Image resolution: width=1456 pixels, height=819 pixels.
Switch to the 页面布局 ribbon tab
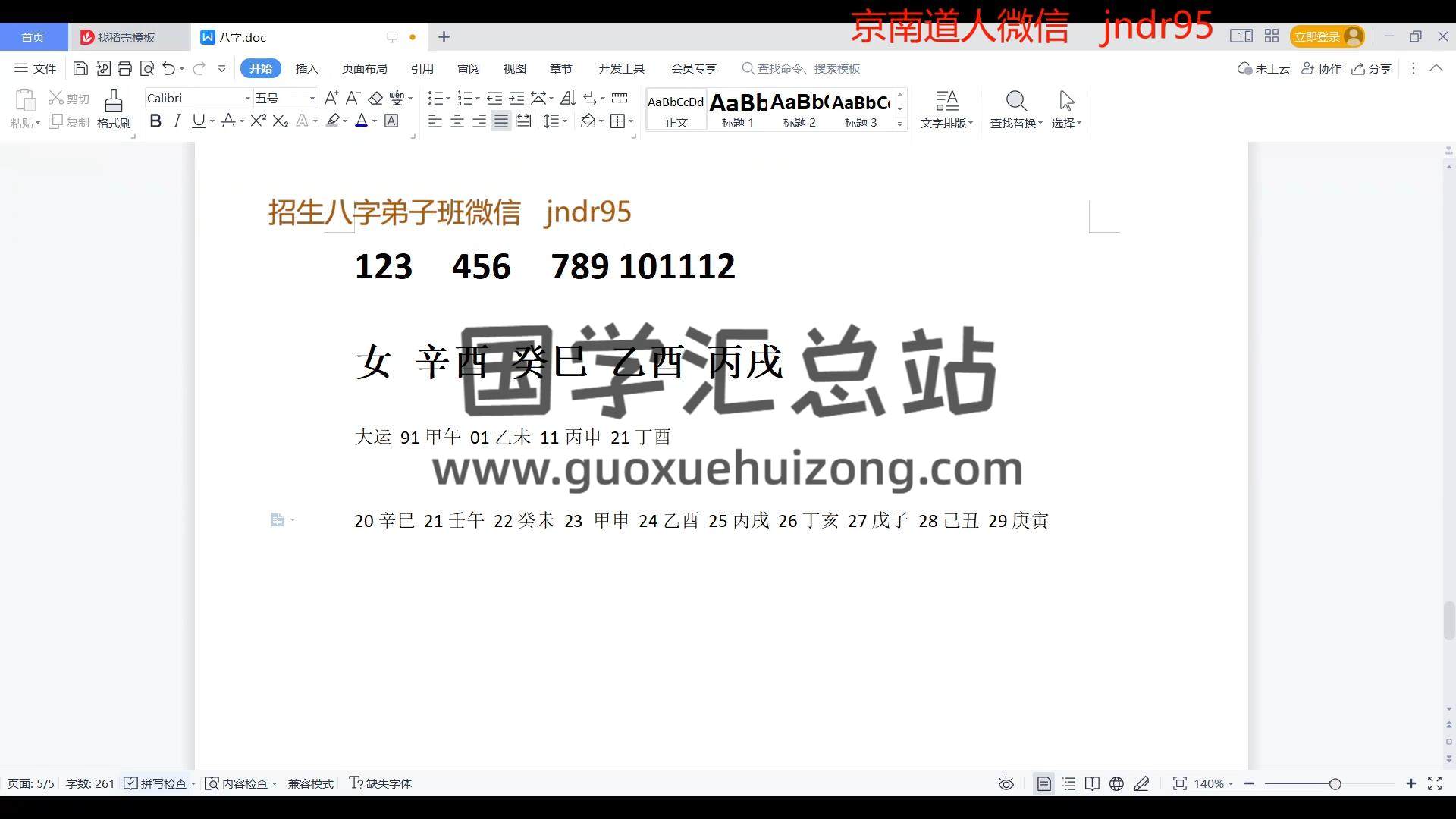point(364,68)
